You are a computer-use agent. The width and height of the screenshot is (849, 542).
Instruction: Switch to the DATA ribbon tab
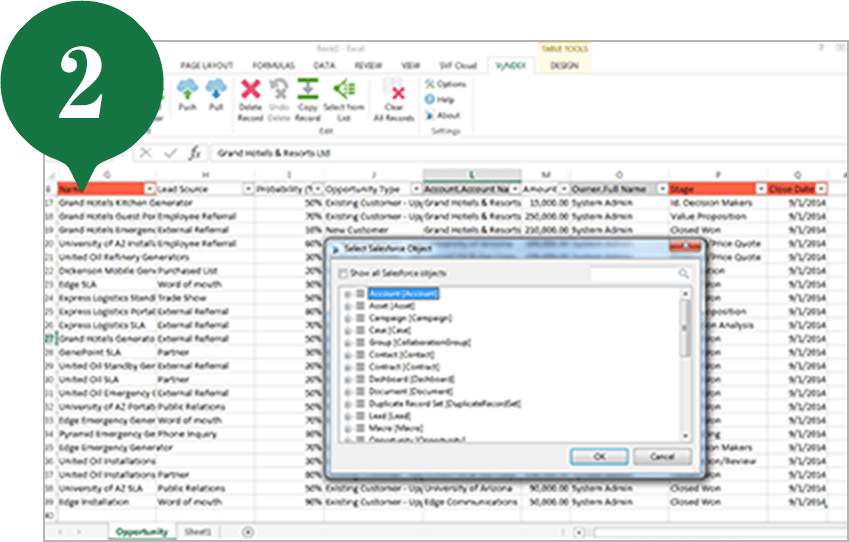pos(324,66)
